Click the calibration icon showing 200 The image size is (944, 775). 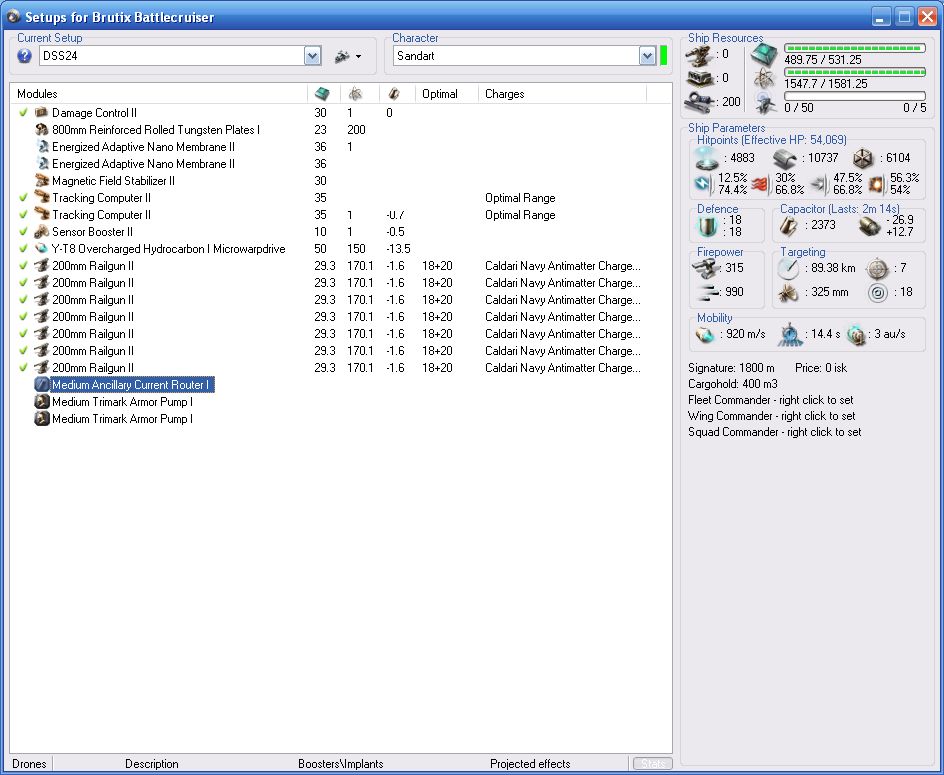(699, 101)
